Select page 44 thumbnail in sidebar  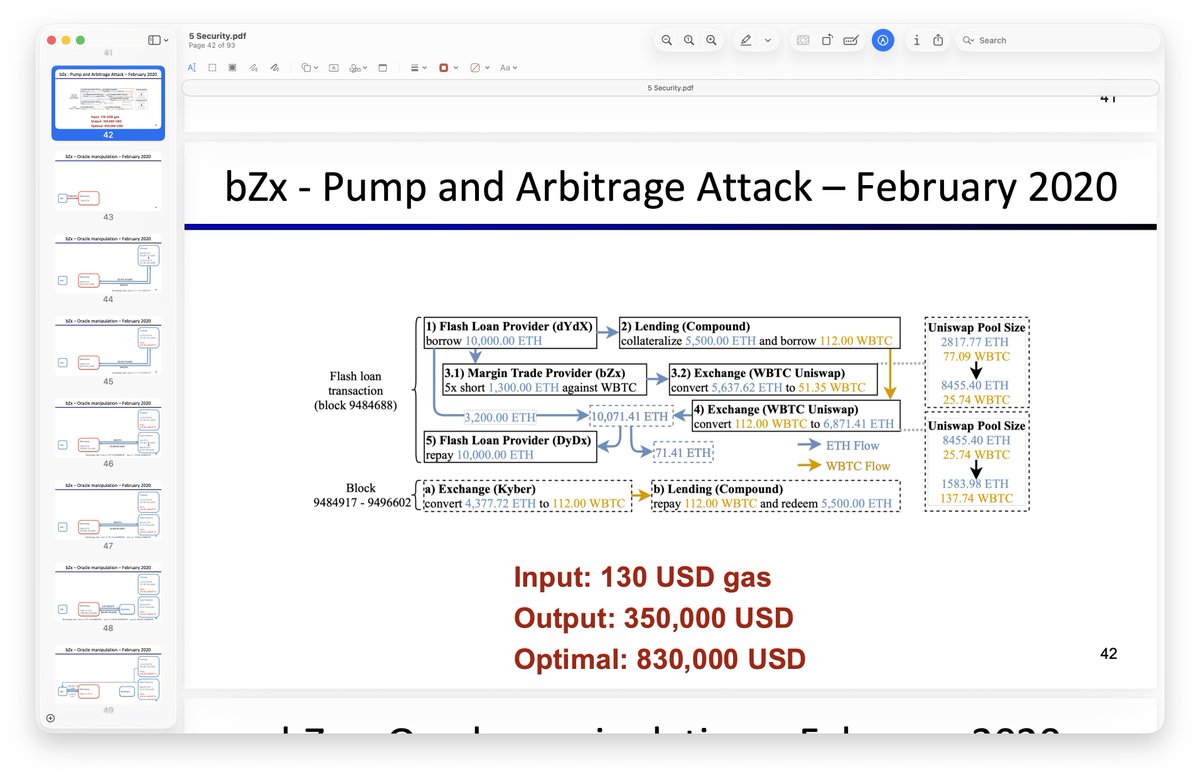[x=108, y=263]
